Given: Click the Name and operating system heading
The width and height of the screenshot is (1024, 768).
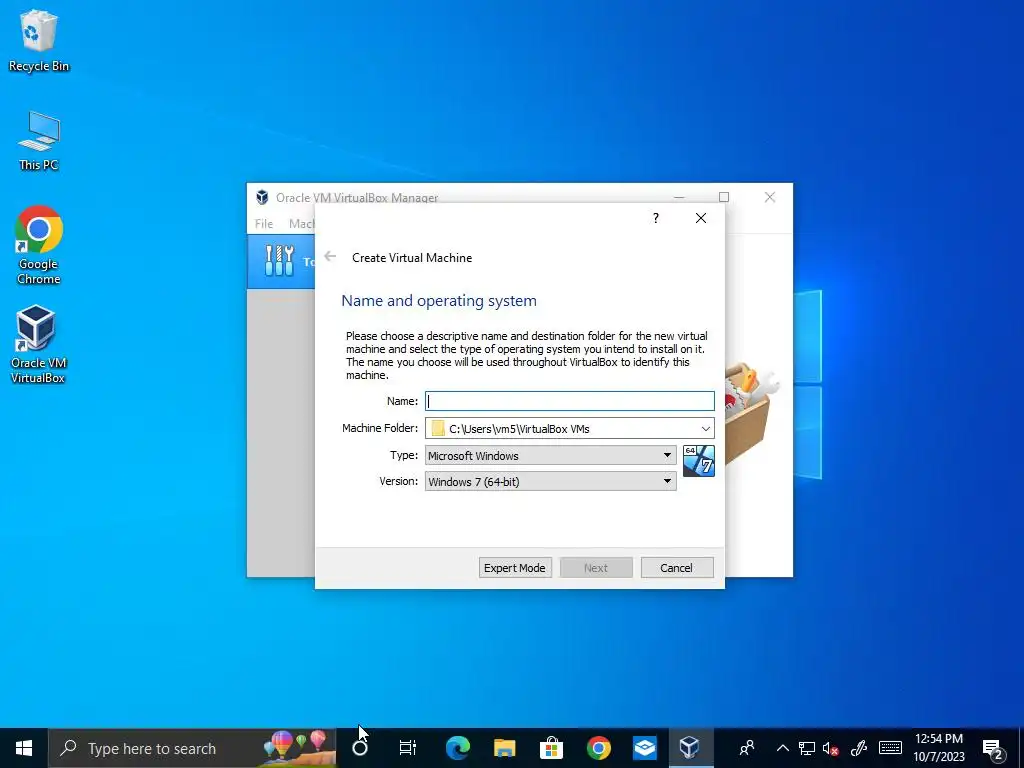Looking at the screenshot, I should [x=439, y=300].
